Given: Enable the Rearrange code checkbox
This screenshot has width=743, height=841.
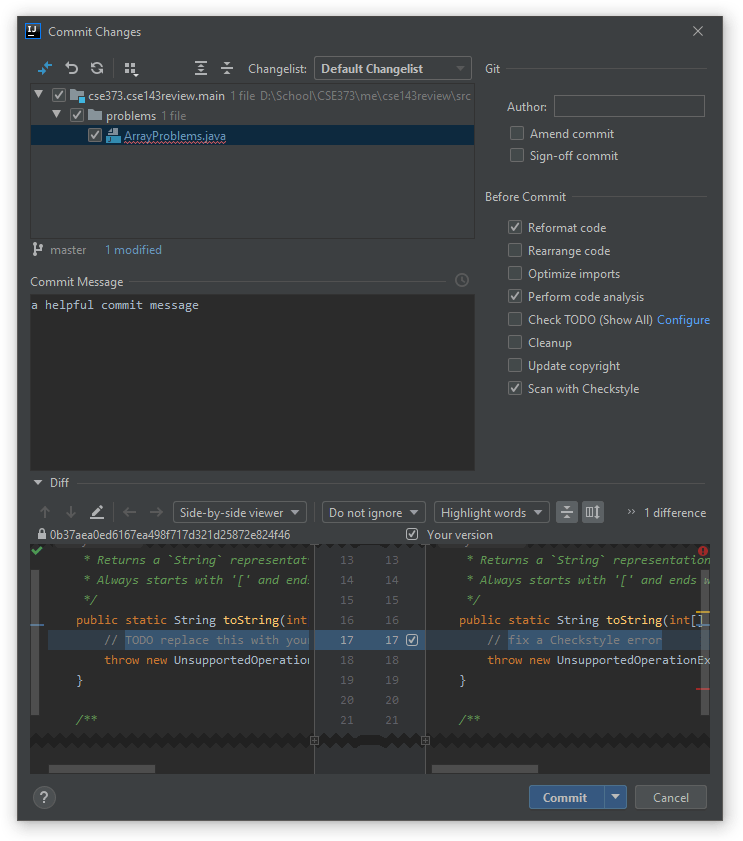Looking at the screenshot, I should [x=515, y=250].
